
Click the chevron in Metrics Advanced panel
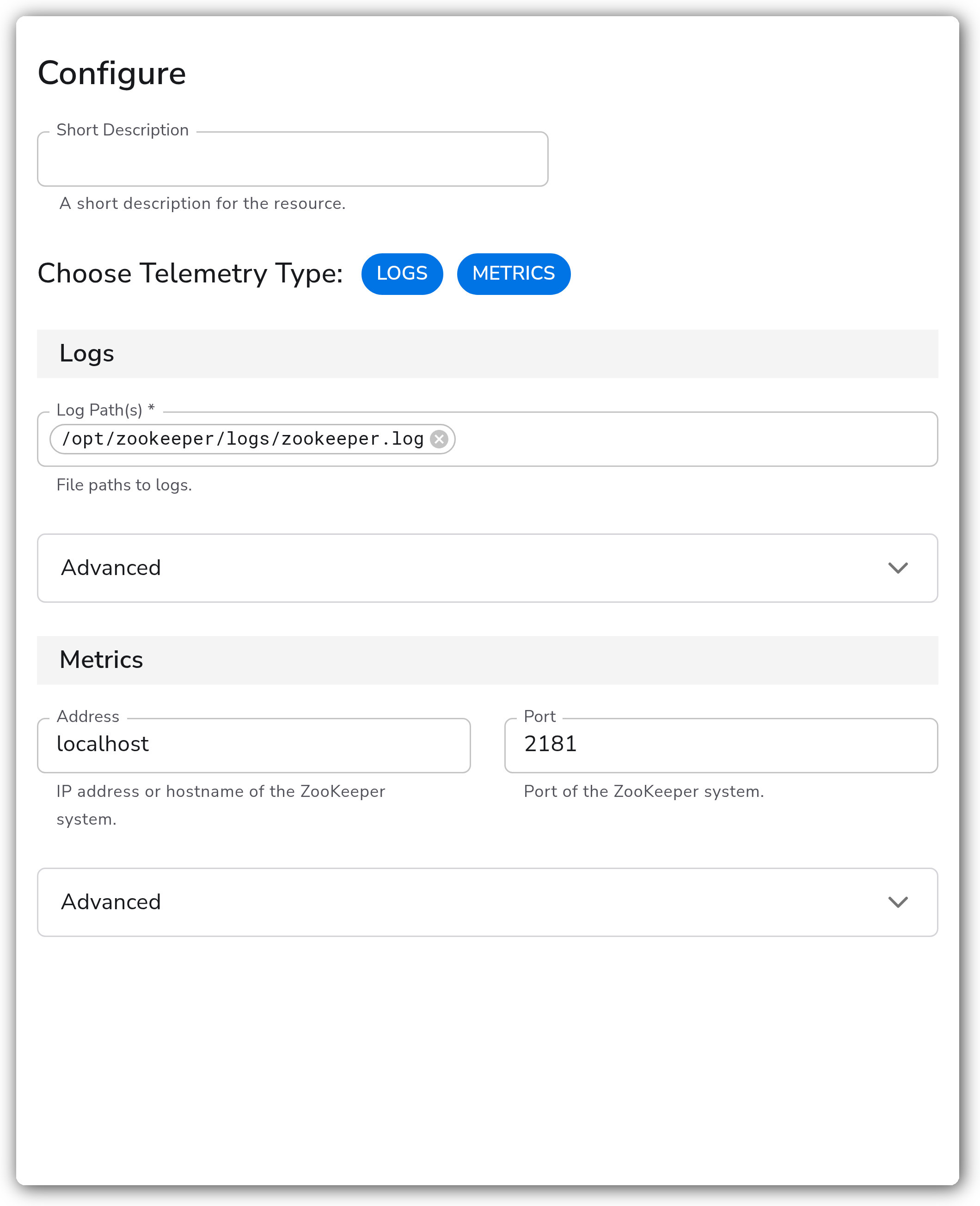point(898,902)
